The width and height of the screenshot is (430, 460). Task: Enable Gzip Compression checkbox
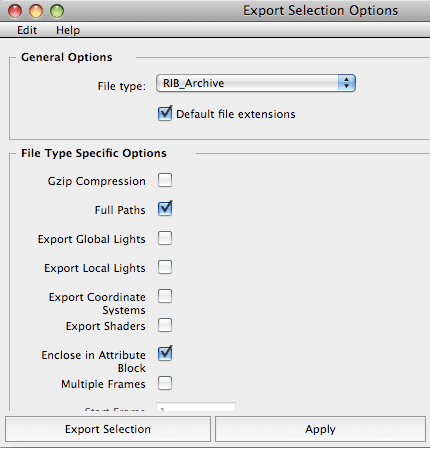pyautogui.click(x=165, y=180)
